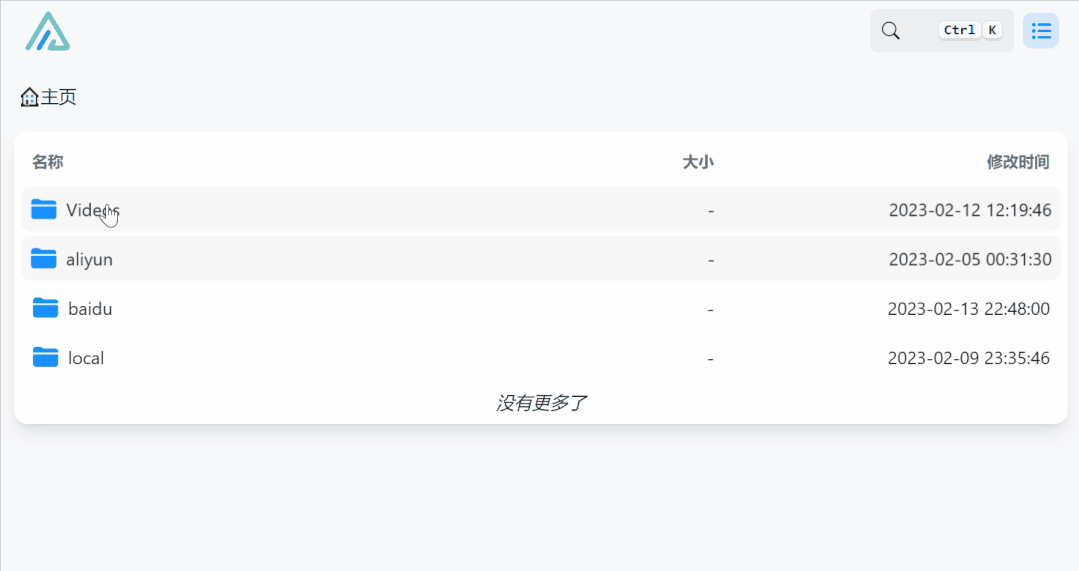
Task: Toggle the list view layout button
Action: (x=1041, y=31)
